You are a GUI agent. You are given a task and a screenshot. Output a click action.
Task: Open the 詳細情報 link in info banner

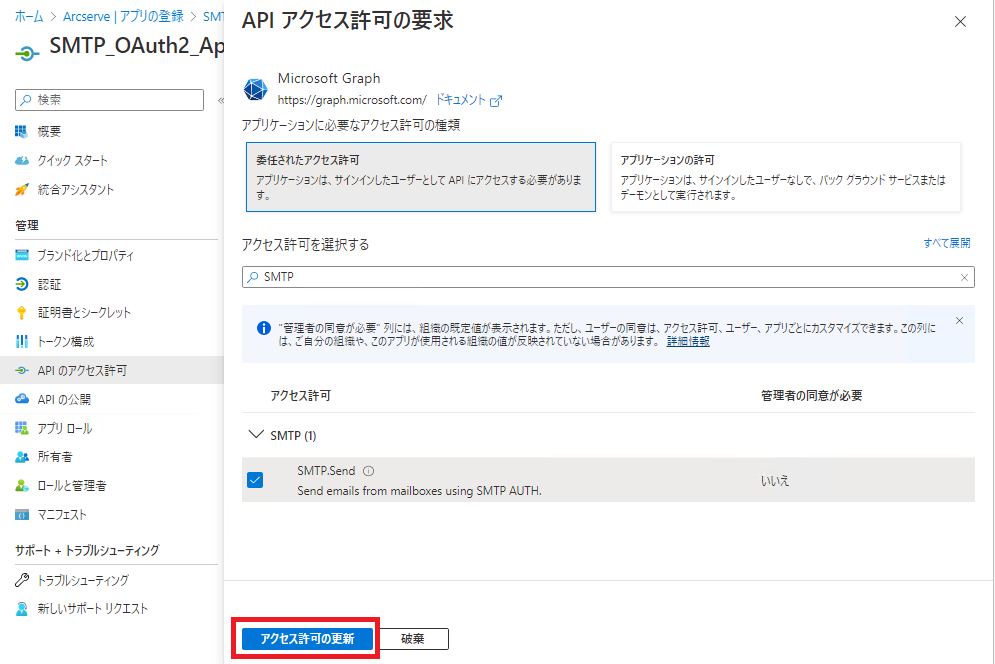[688, 341]
